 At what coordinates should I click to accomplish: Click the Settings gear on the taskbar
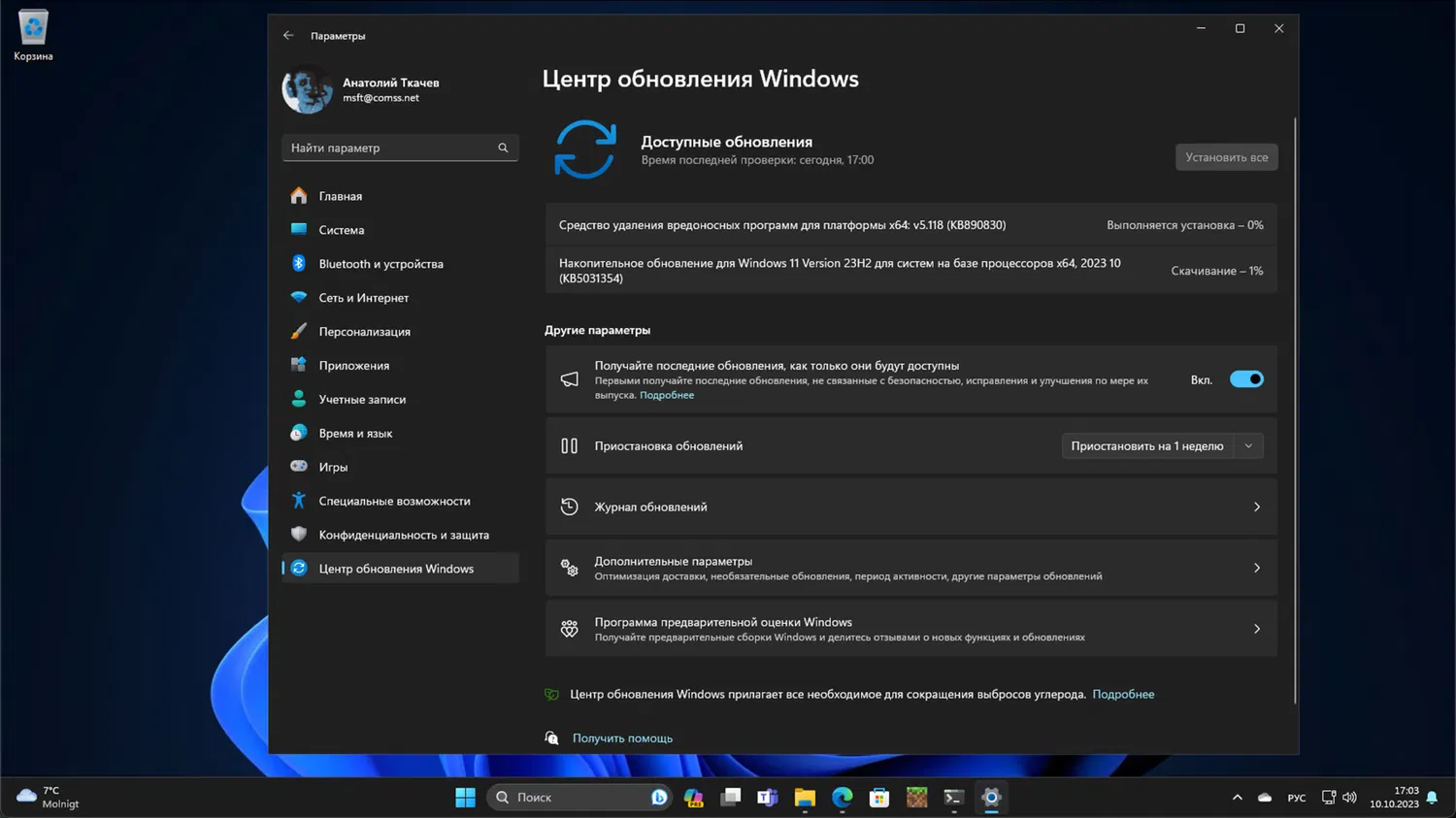(991, 798)
